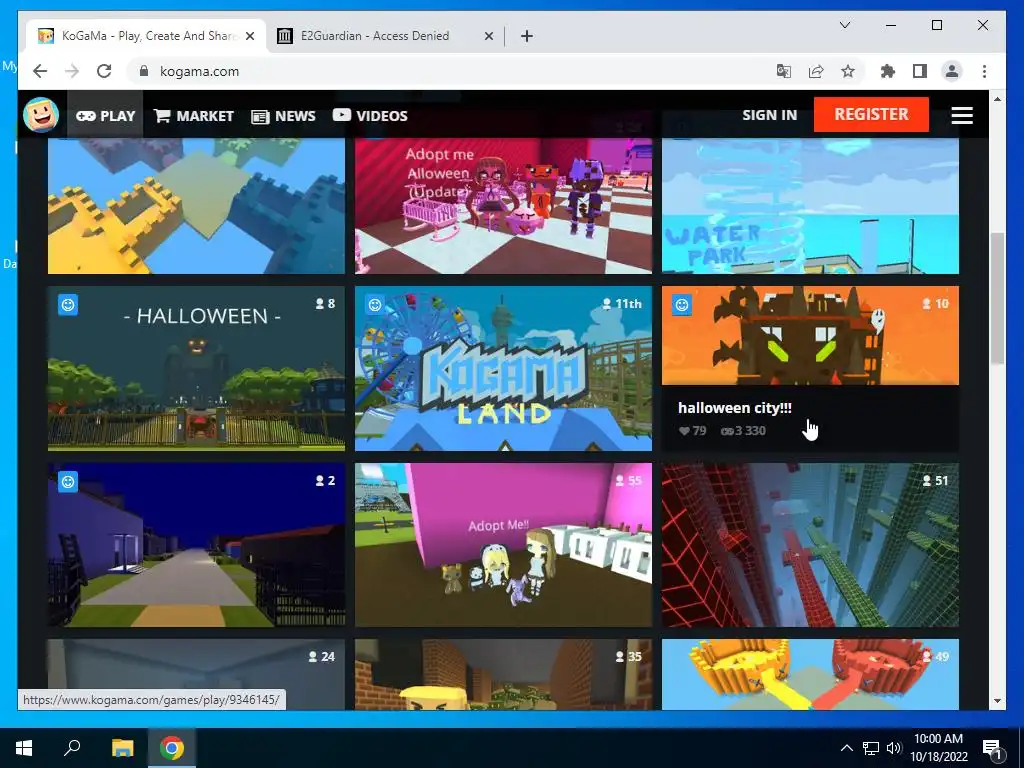Click scrollbar up arrow
The width and height of the screenshot is (1024, 768).
997,99
